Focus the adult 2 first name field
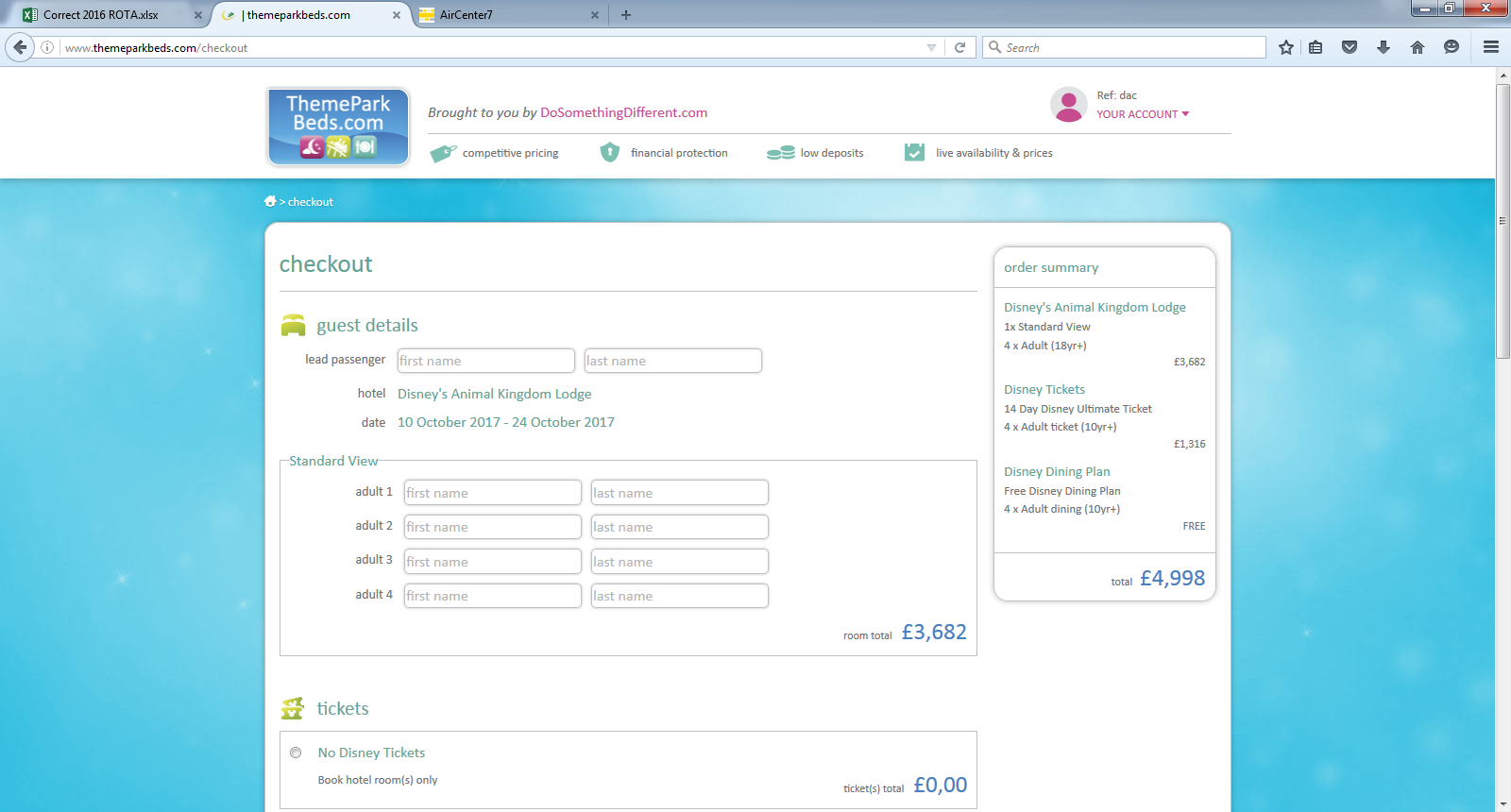Viewport: 1511px width, 812px height. pos(492,527)
